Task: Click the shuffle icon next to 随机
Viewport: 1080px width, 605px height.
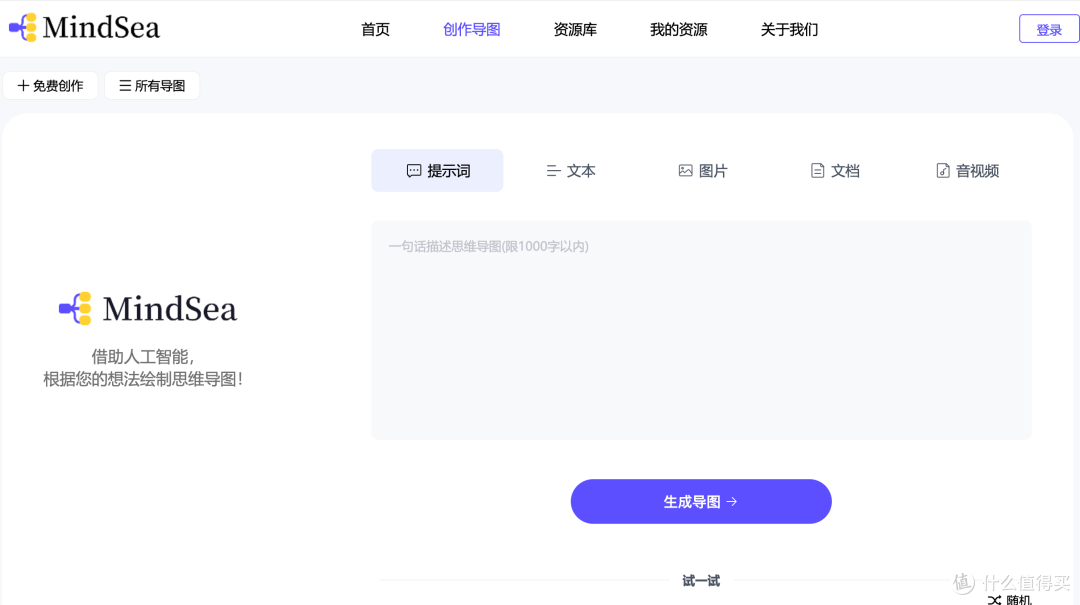Action: click(994, 600)
